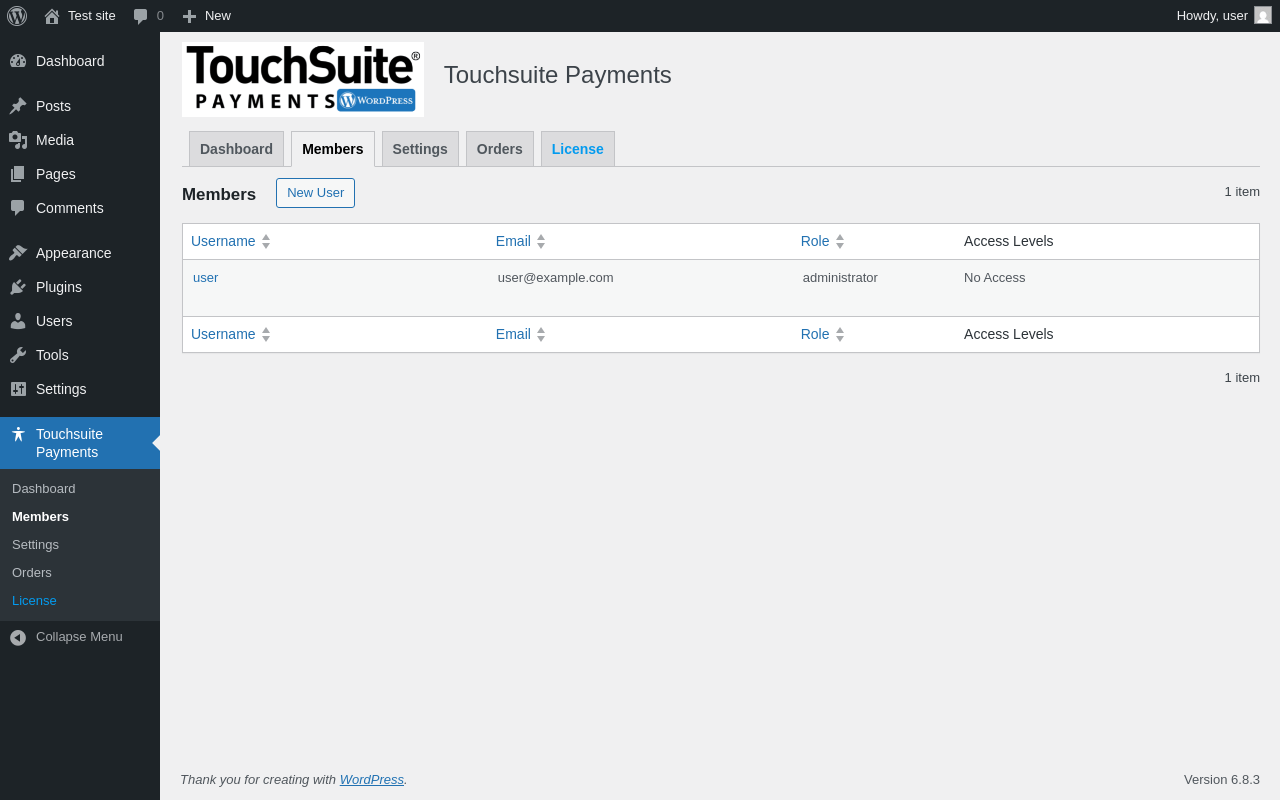The width and height of the screenshot is (1280, 800).
Task: Click the Username link in table footer
Action: [x=223, y=334]
